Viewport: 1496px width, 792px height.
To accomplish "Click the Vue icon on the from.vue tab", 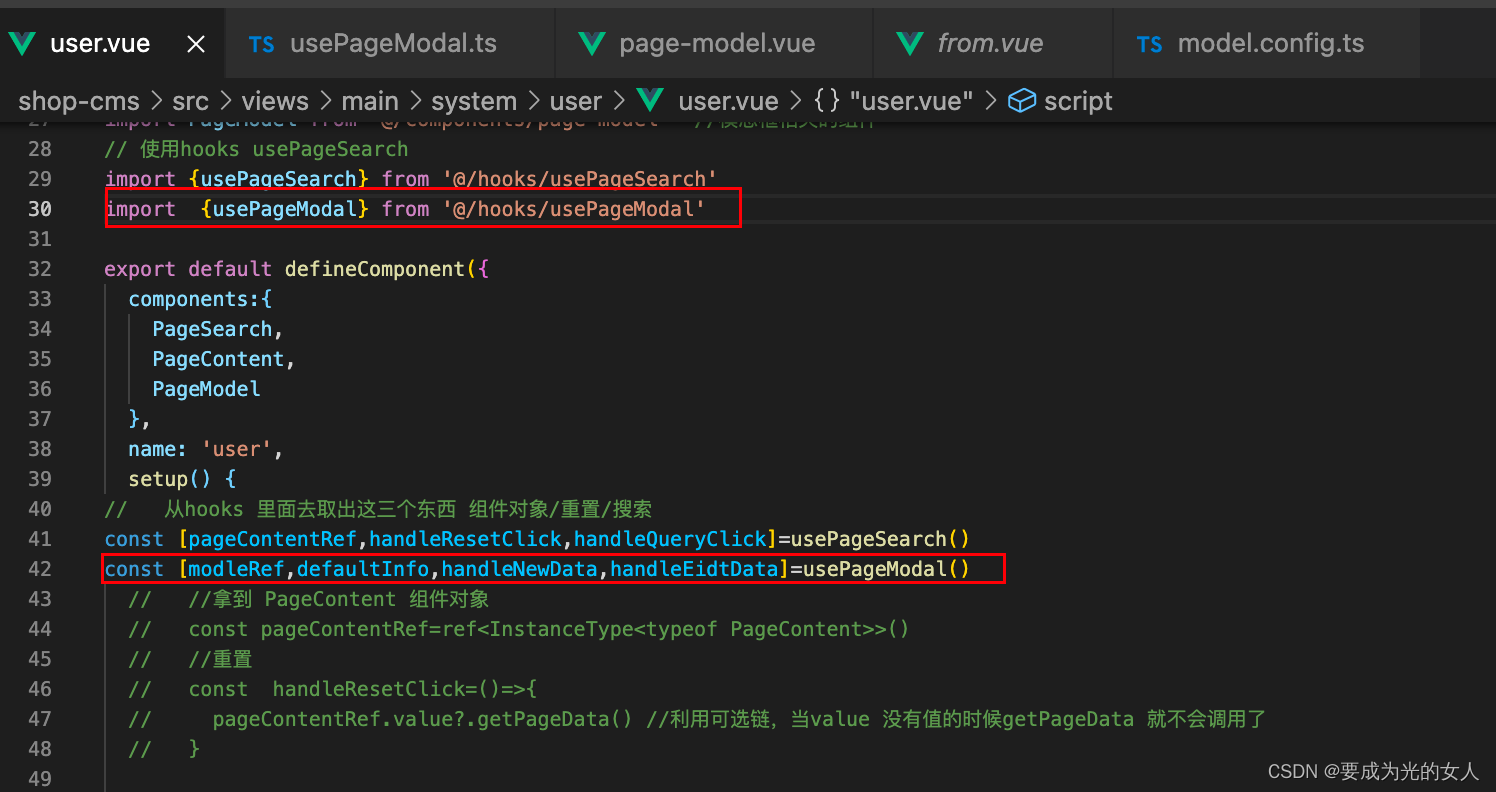I will click(909, 42).
